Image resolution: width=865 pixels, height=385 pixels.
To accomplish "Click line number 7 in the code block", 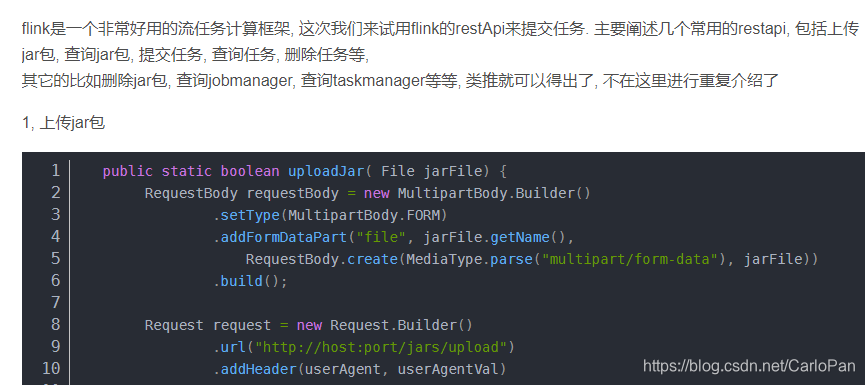I will 56,303.
